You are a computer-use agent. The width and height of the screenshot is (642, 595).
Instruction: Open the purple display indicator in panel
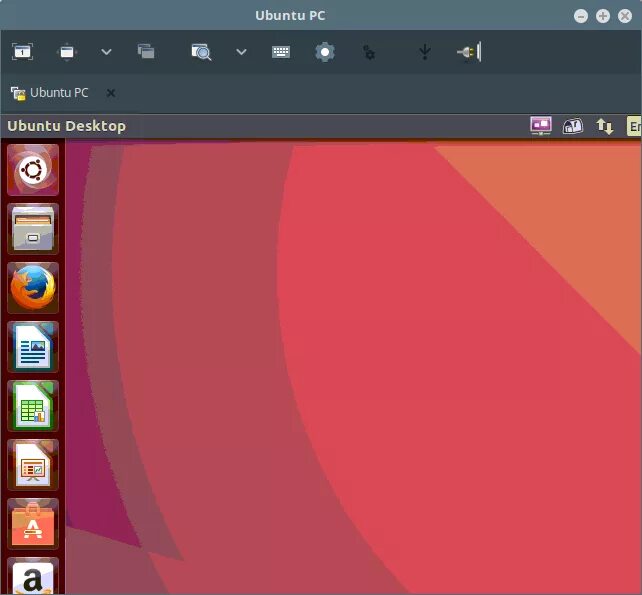pos(540,126)
